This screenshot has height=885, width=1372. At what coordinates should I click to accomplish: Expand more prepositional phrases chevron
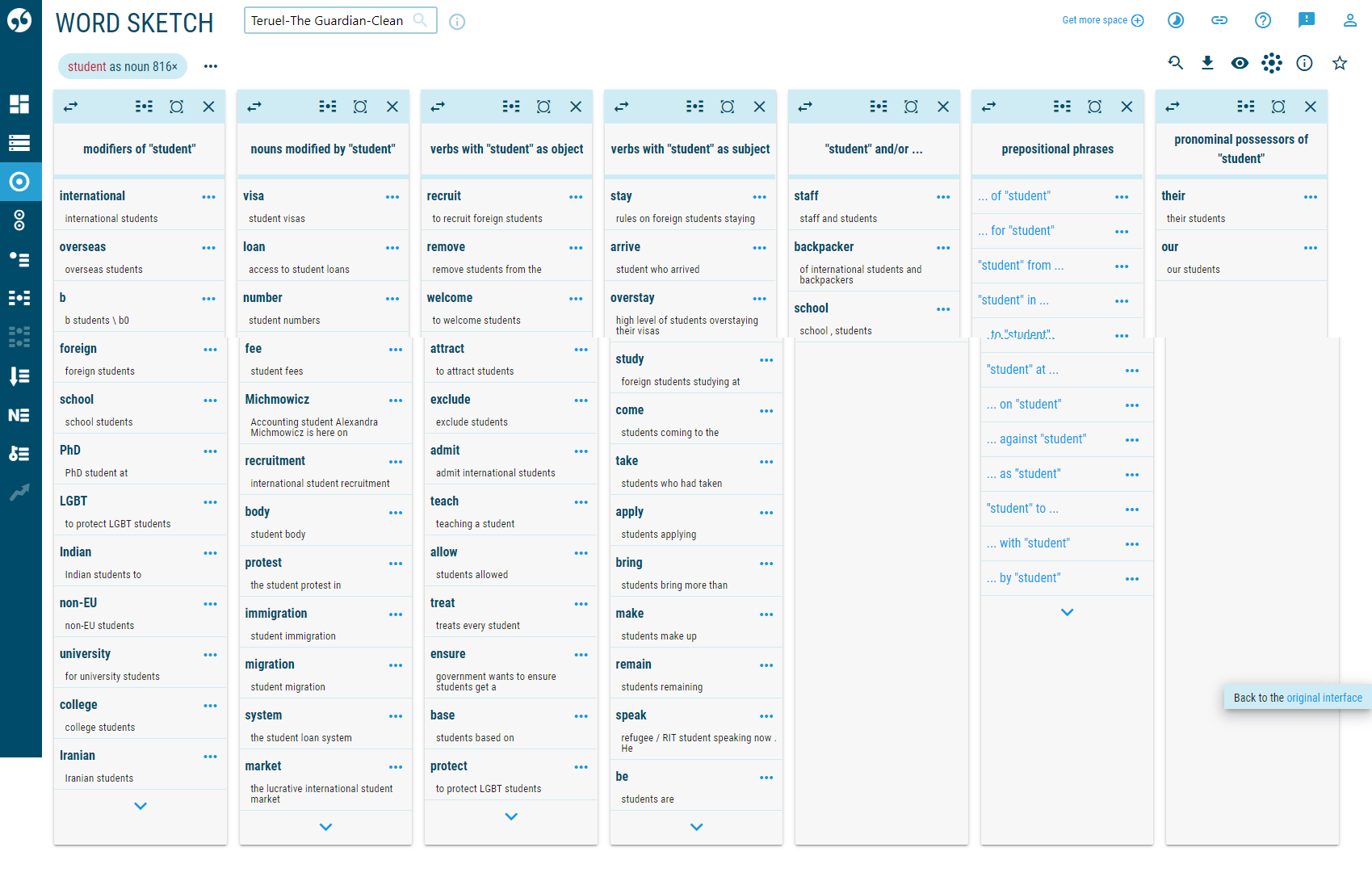(1067, 612)
